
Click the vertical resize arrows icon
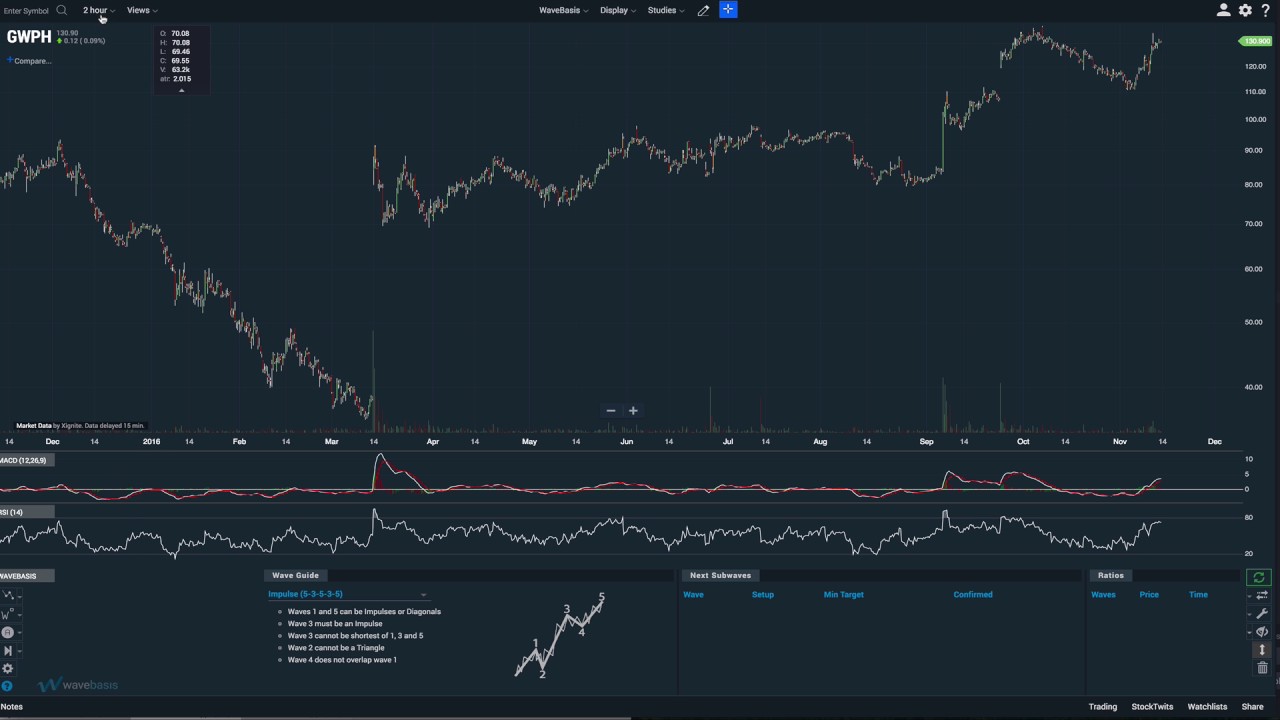click(x=1262, y=650)
